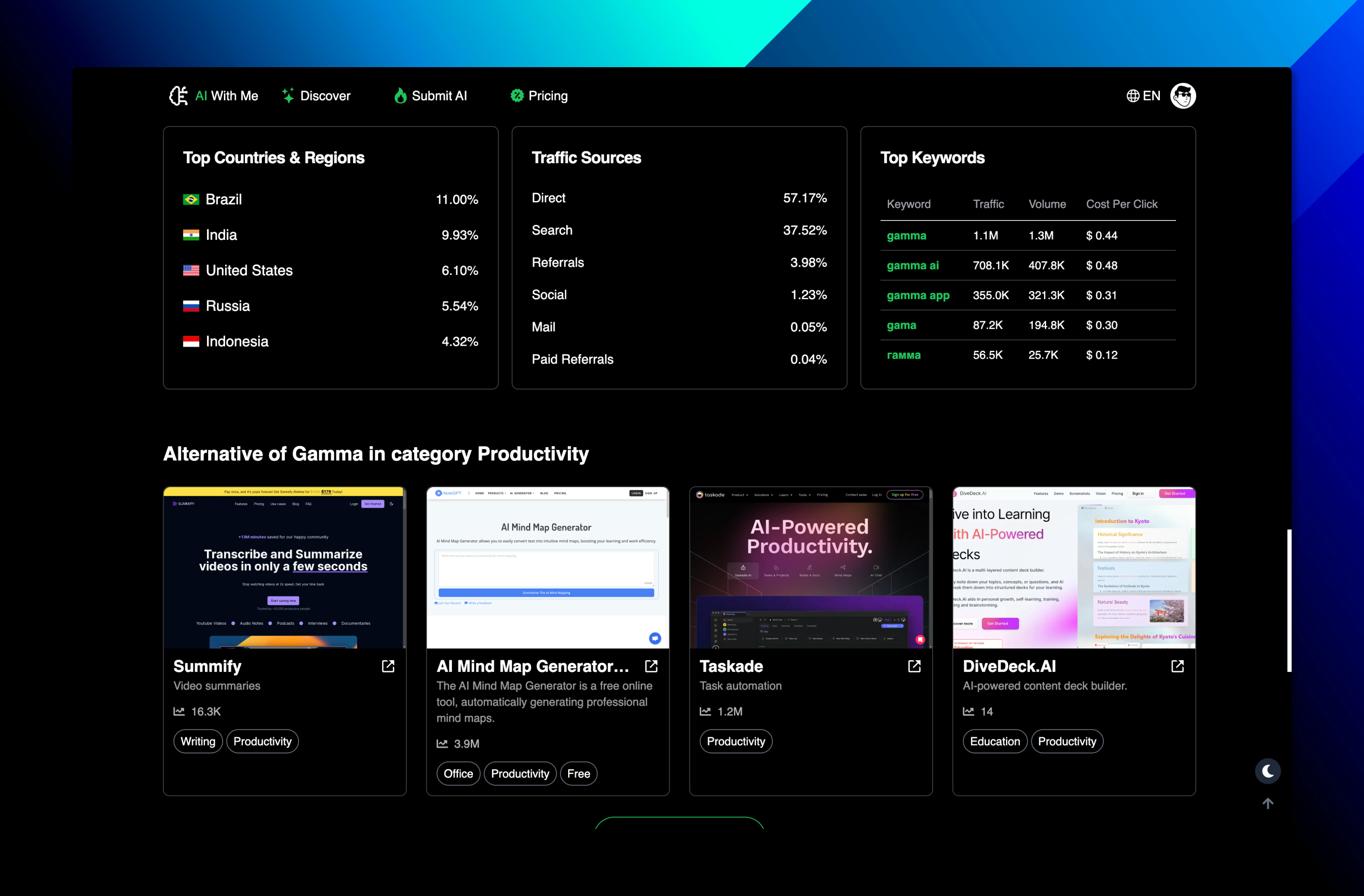The width and height of the screenshot is (1364, 896).
Task: Click the AI With Me logo icon
Action: [x=178, y=96]
